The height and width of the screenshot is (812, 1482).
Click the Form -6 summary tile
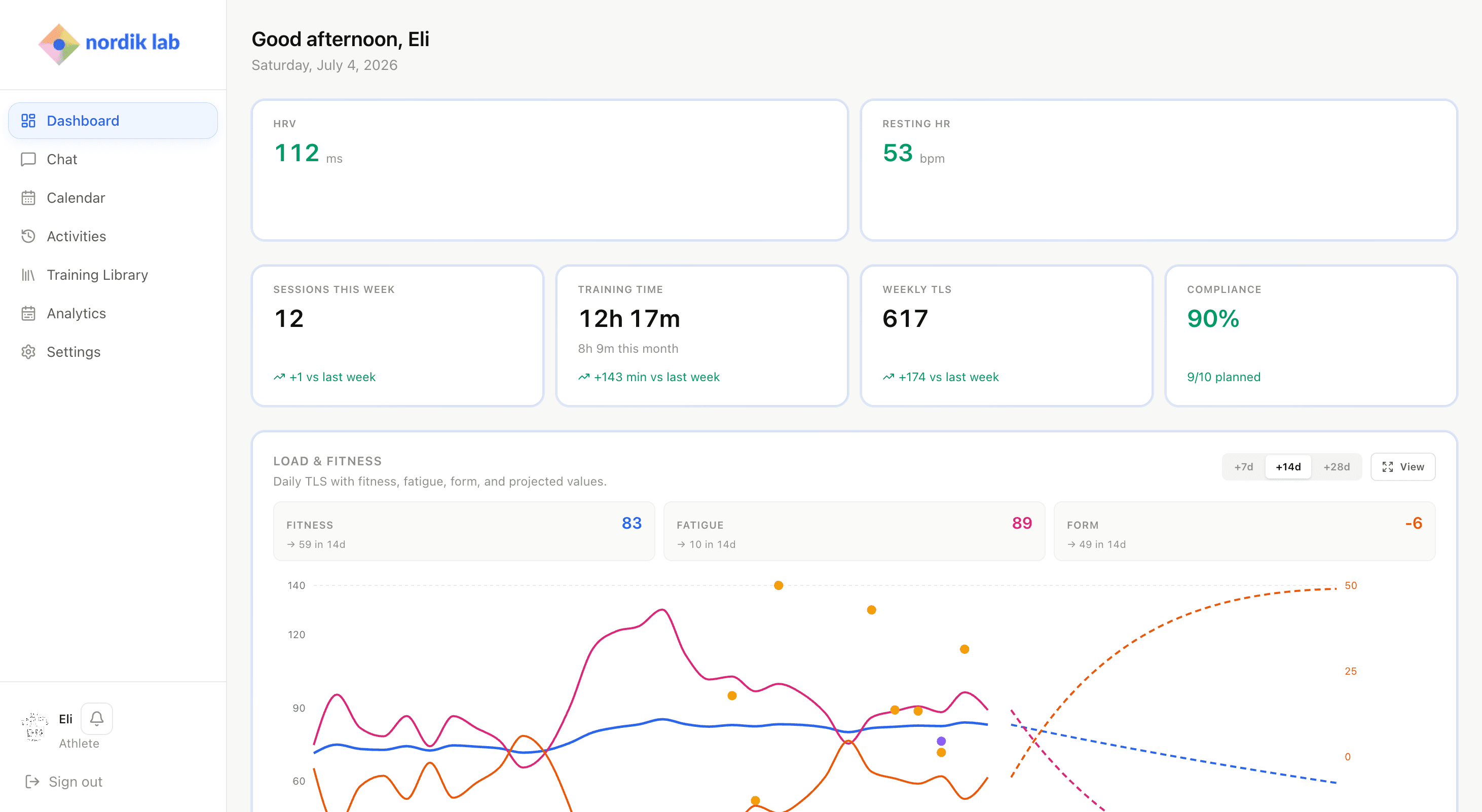(x=1244, y=531)
